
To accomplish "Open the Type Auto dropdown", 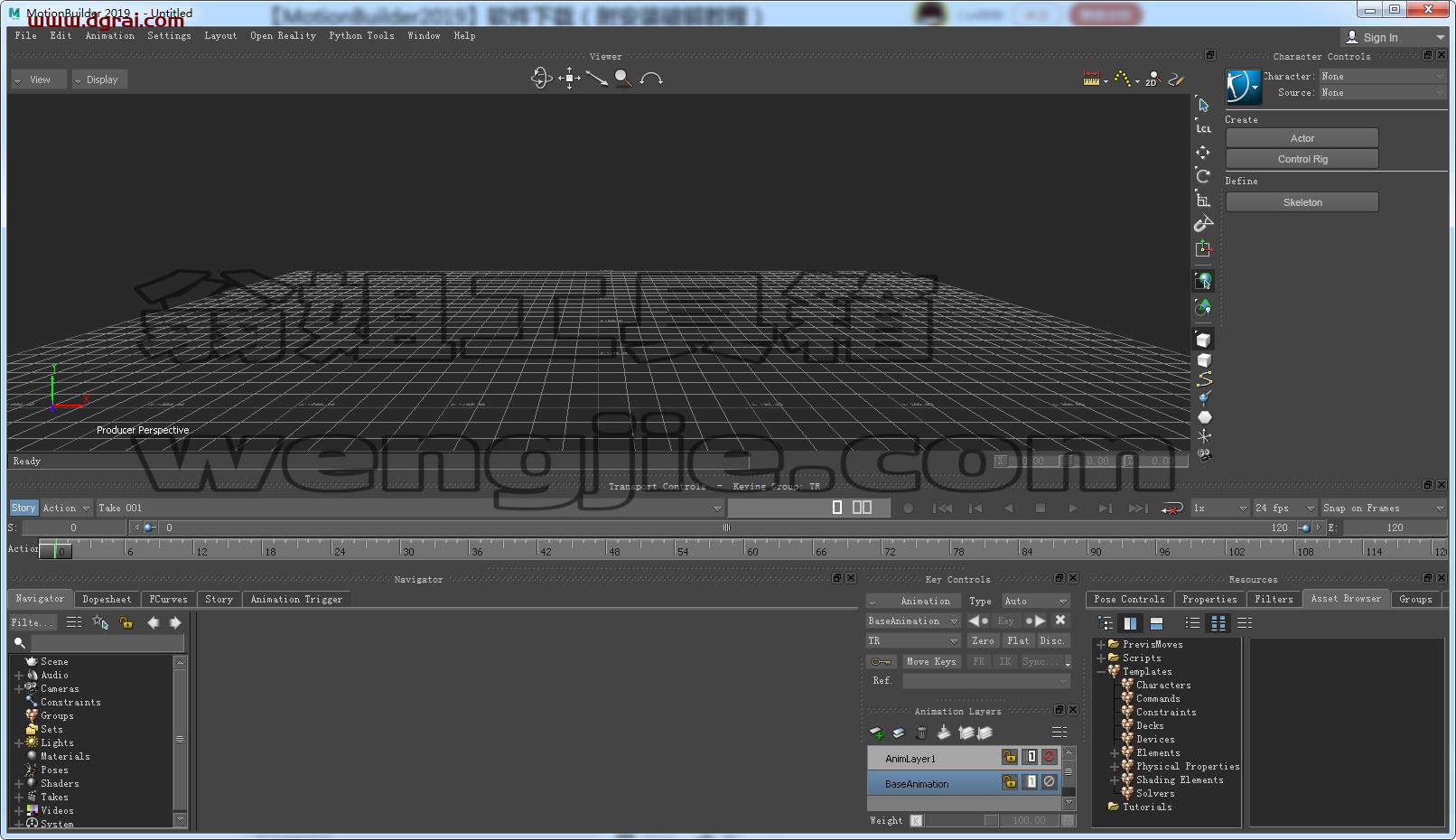I will click(1036, 602).
